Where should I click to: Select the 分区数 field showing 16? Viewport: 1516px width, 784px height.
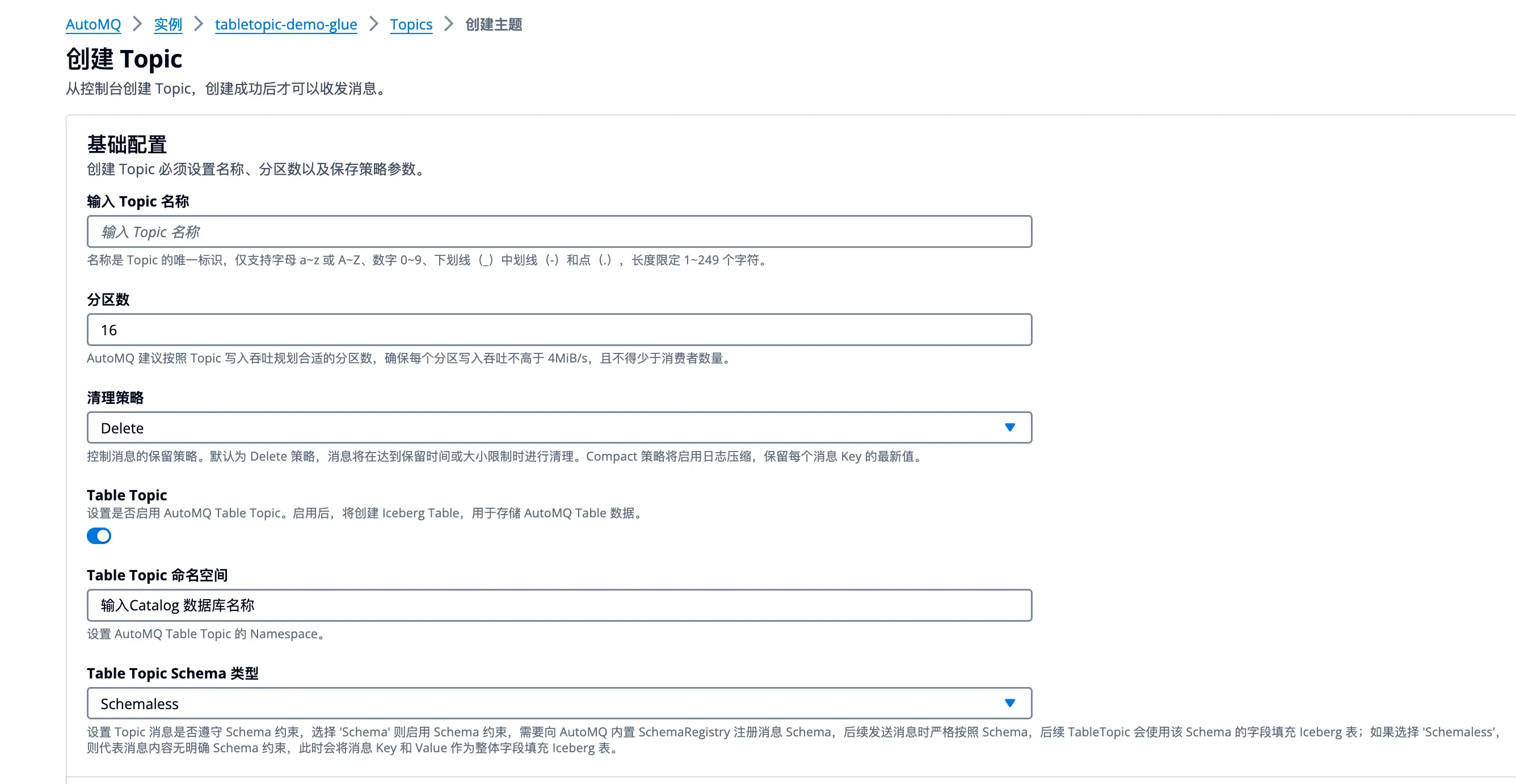(559, 330)
